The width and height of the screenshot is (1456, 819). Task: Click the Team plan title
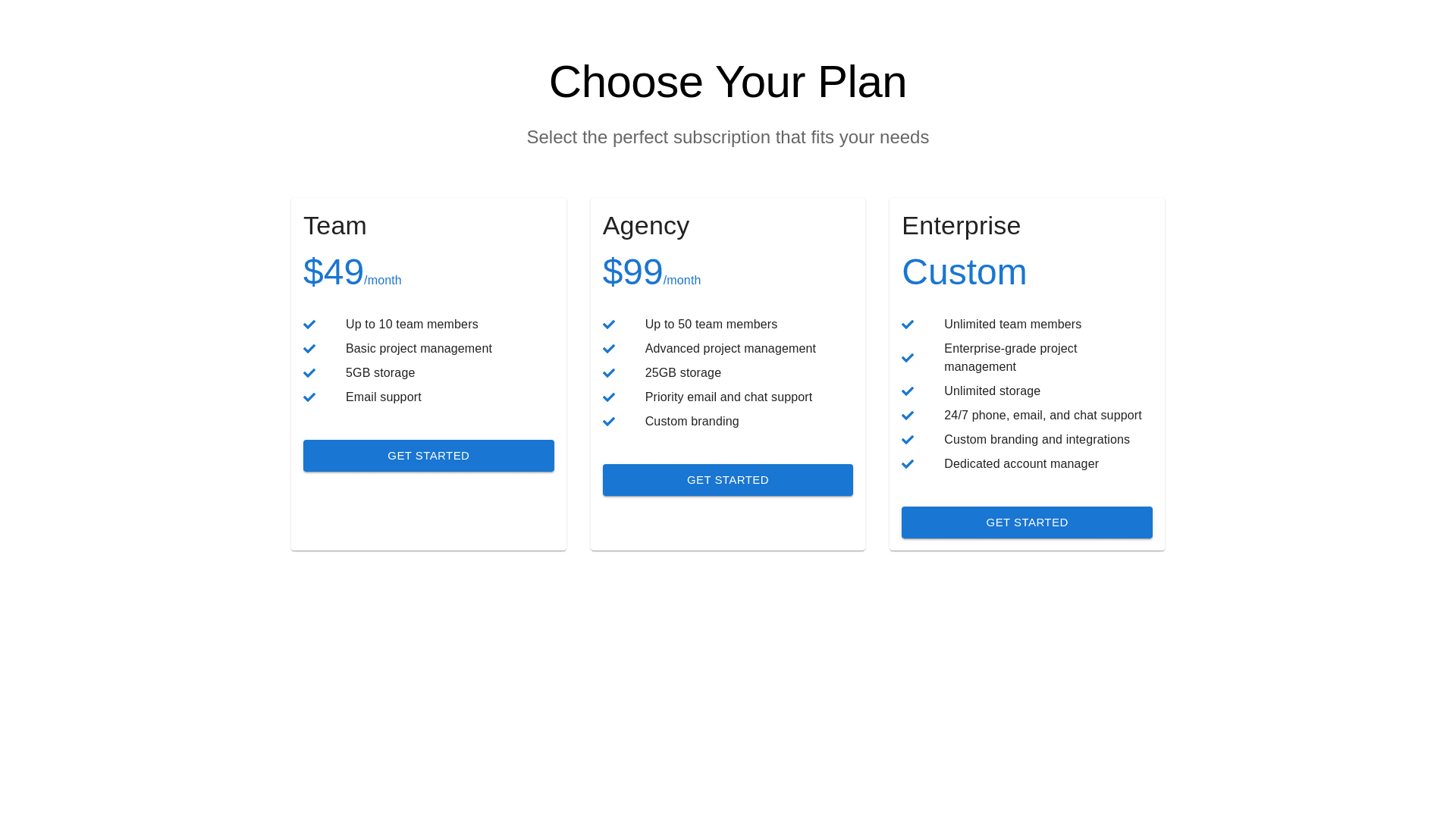(x=335, y=226)
